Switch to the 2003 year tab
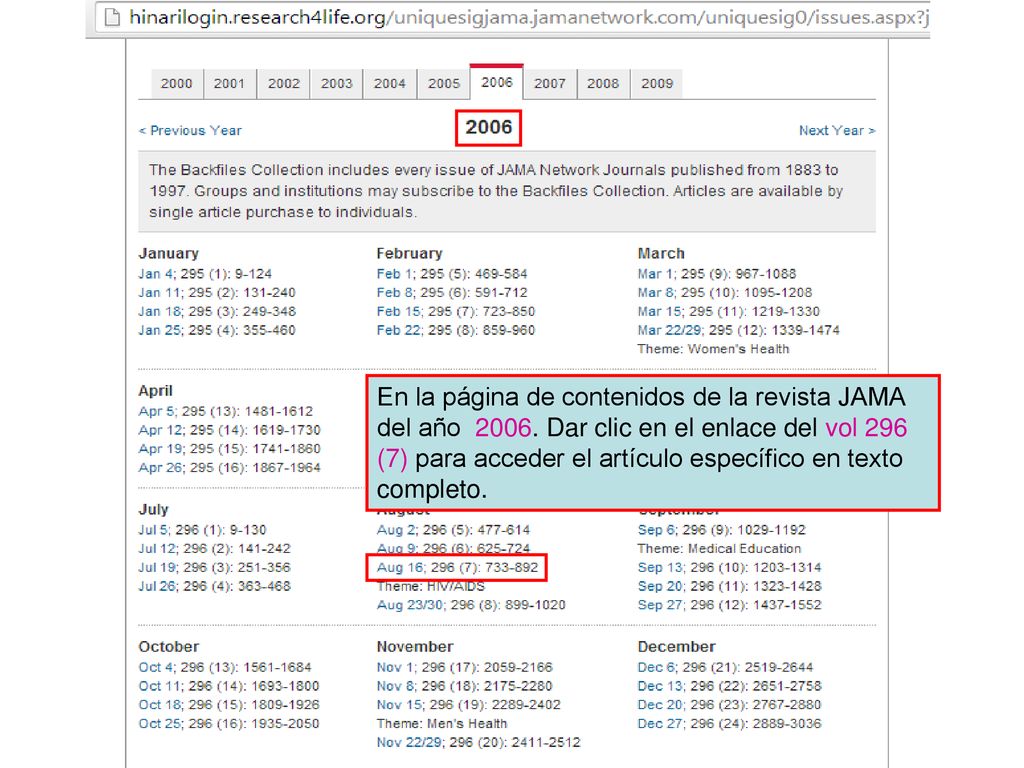 [336, 84]
